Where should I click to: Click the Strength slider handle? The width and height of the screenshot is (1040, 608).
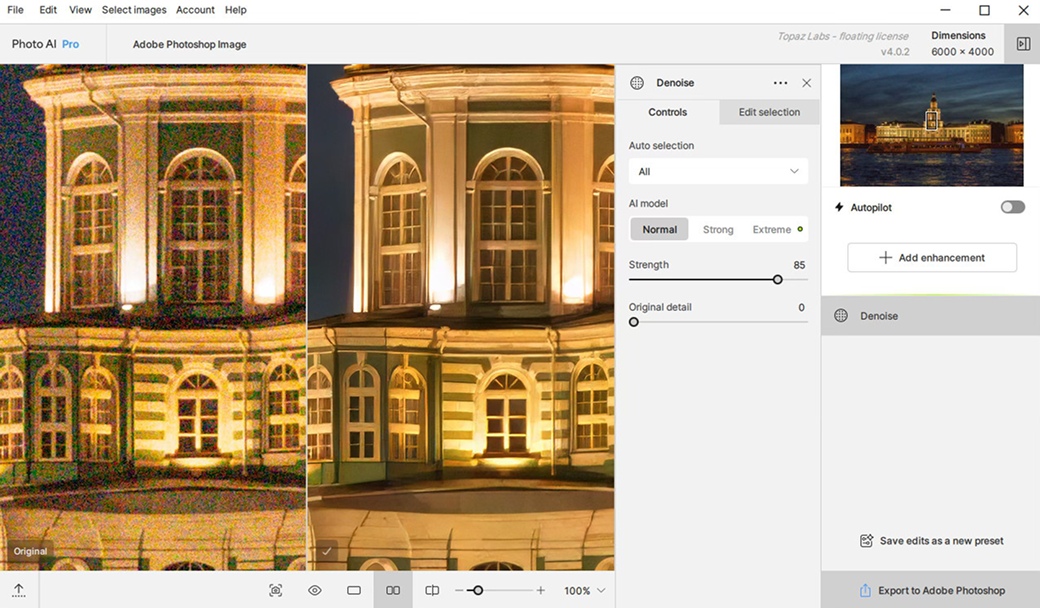[777, 280]
